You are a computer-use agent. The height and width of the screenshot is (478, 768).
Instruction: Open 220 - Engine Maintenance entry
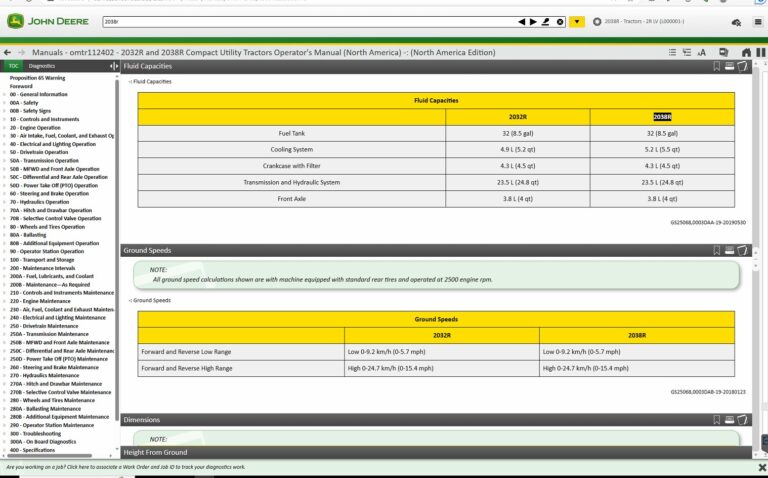[x=40, y=301]
